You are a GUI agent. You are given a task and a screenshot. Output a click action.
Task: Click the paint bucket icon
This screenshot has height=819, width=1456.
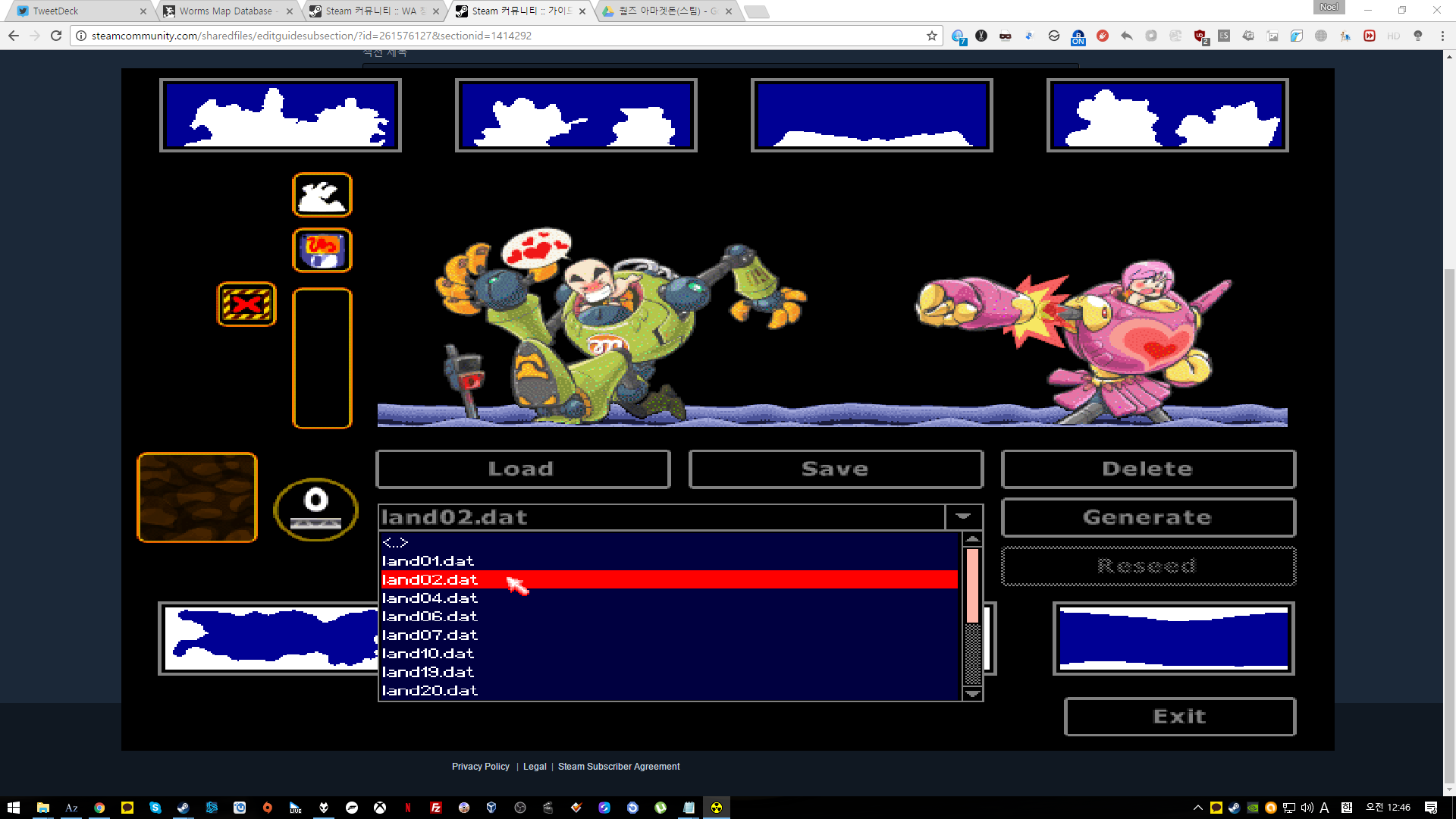click(x=322, y=250)
